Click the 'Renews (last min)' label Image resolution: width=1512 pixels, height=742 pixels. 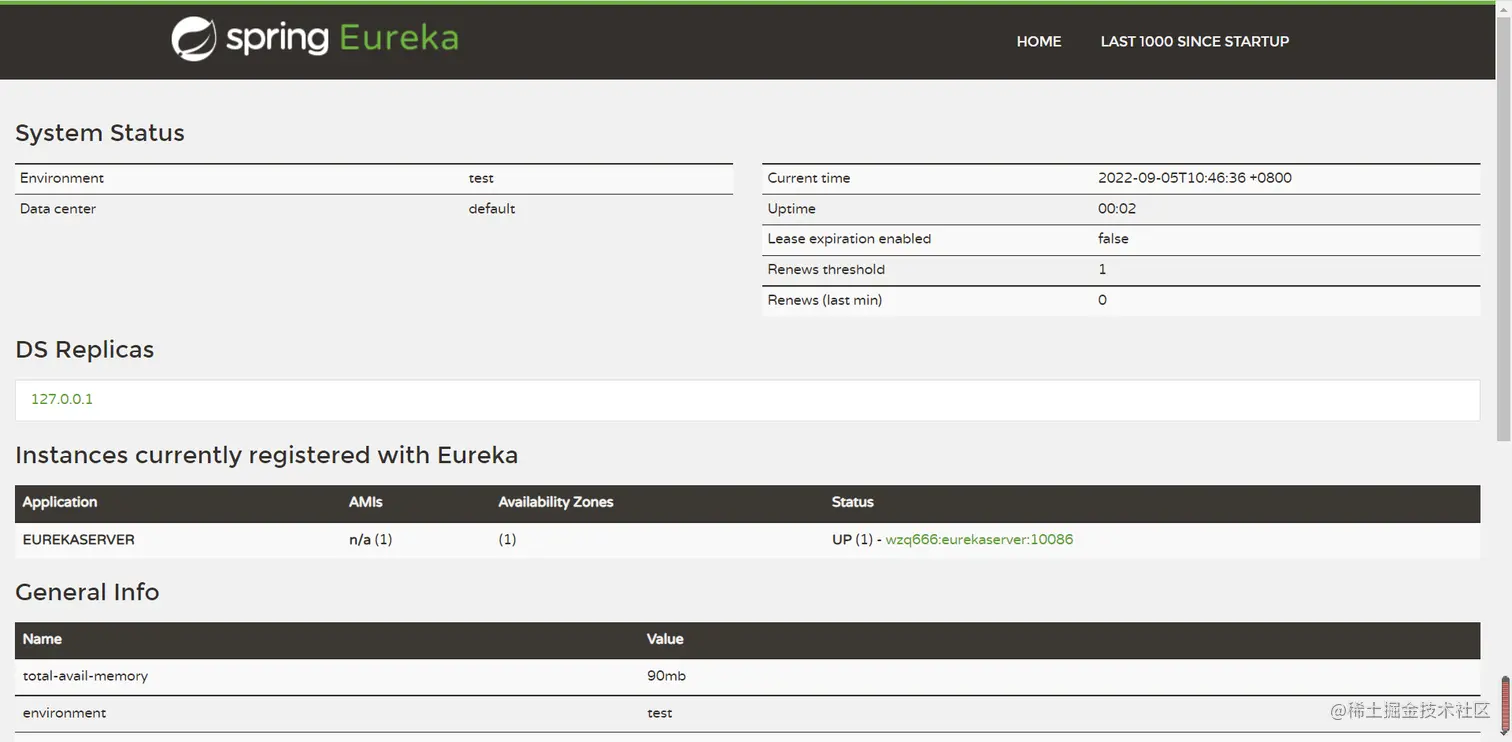(824, 300)
